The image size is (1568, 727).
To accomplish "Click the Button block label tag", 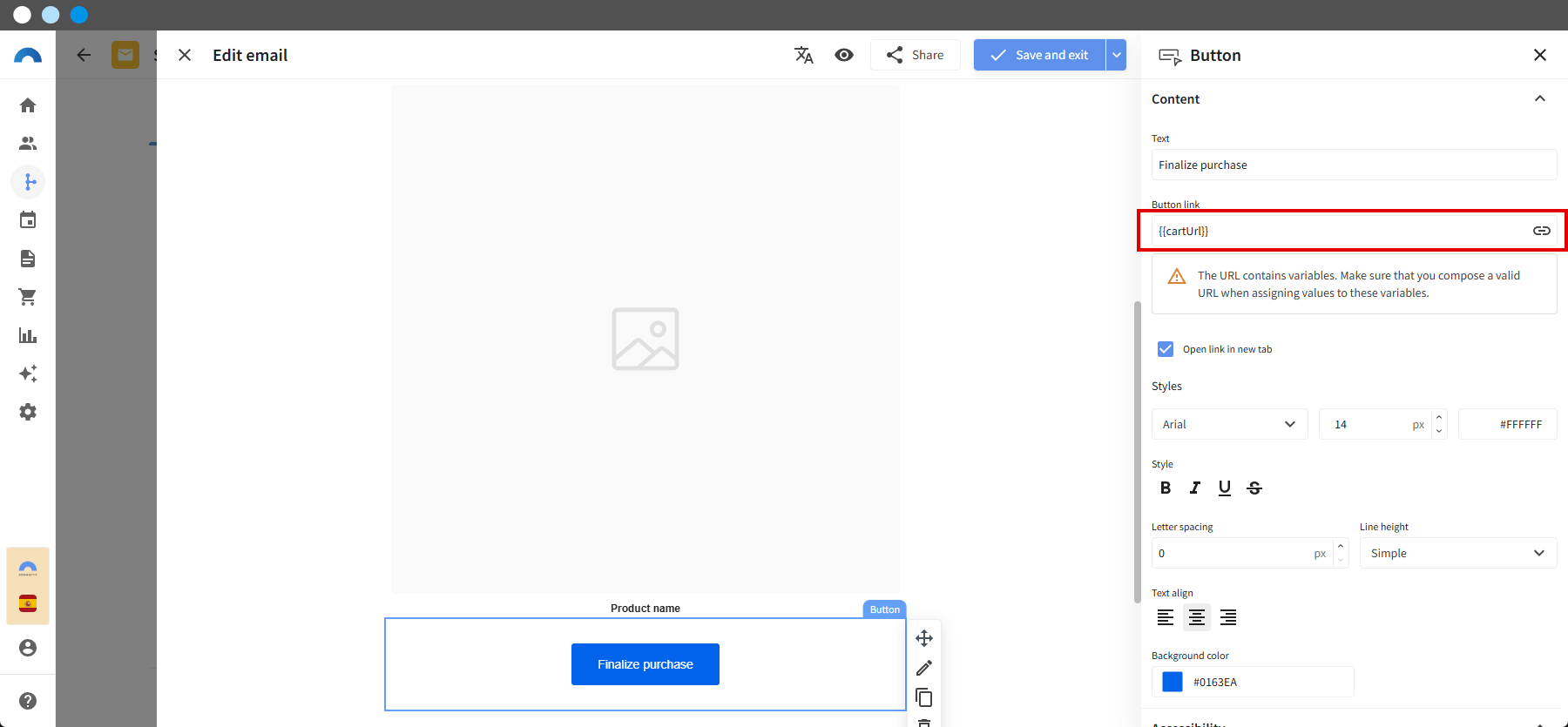I will [x=884, y=609].
